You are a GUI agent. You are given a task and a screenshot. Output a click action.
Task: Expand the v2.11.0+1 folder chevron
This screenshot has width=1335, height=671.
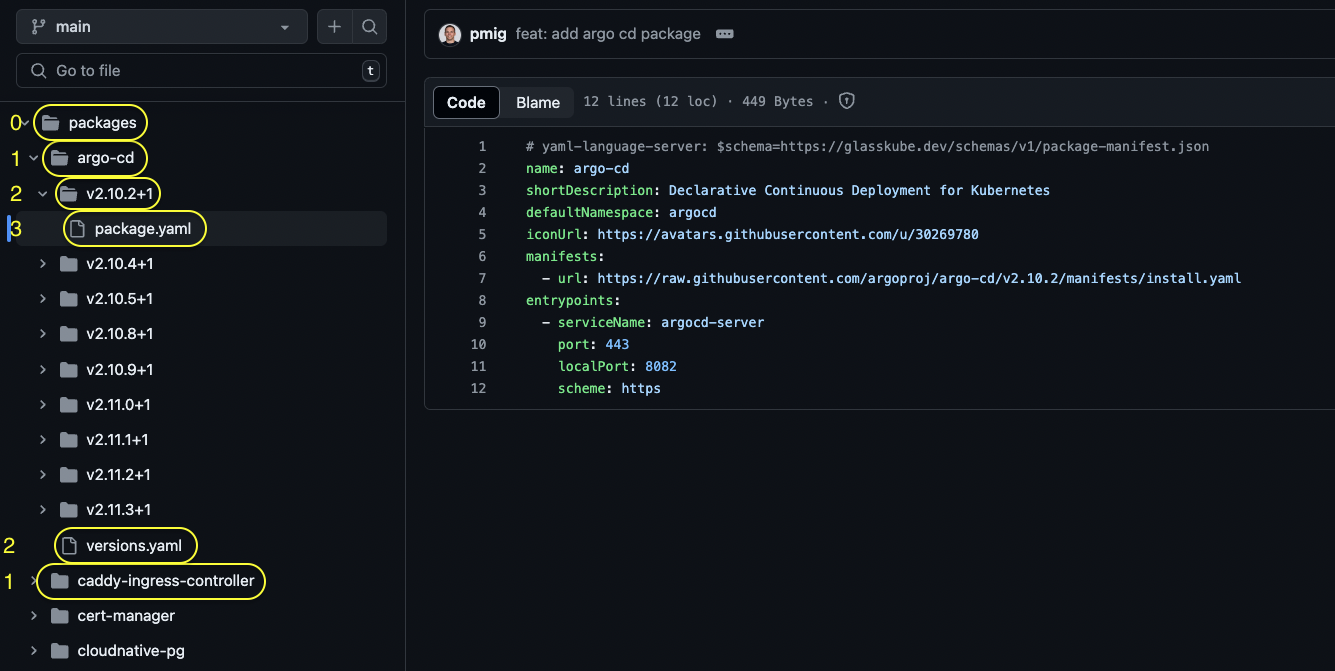pos(42,404)
